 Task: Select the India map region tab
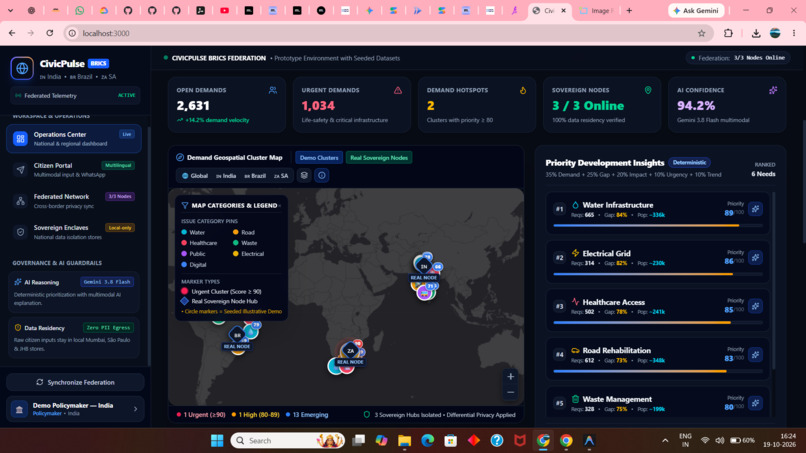226,175
